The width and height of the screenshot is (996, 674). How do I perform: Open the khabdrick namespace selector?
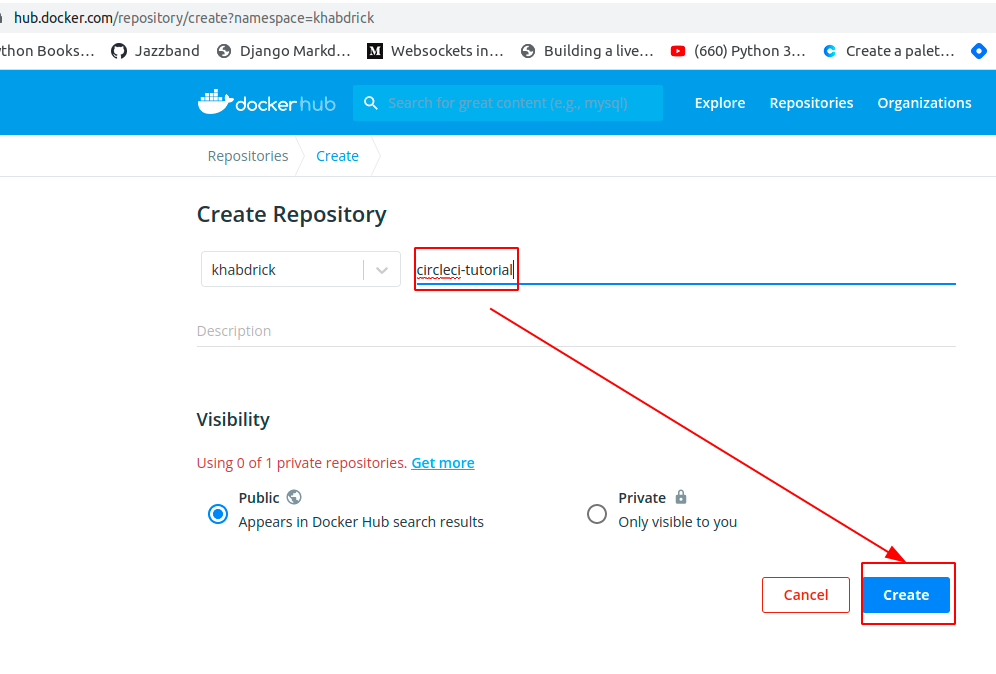point(300,269)
